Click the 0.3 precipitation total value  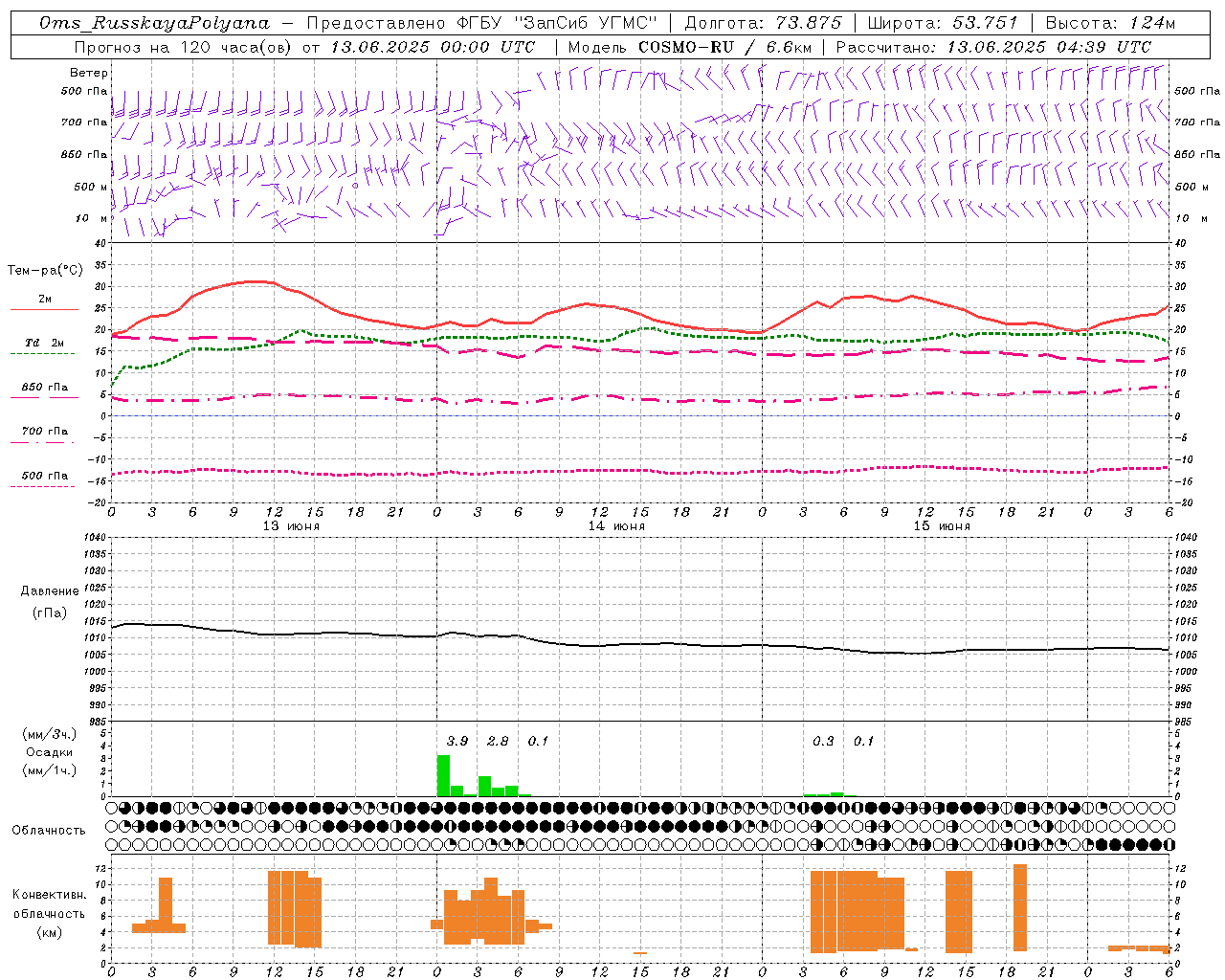[823, 741]
